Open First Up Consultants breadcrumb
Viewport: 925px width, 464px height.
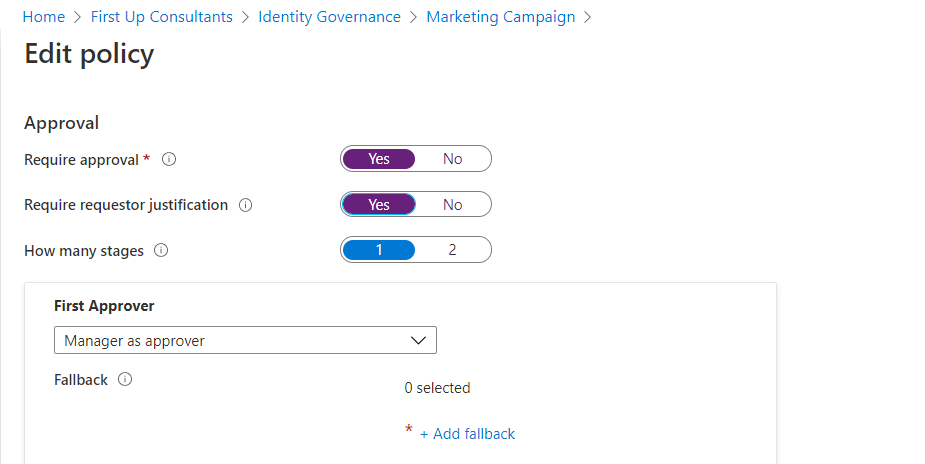click(161, 17)
